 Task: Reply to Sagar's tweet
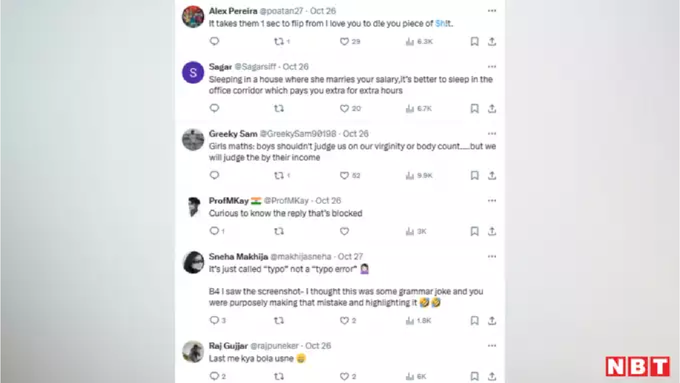[x=214, y=108]
